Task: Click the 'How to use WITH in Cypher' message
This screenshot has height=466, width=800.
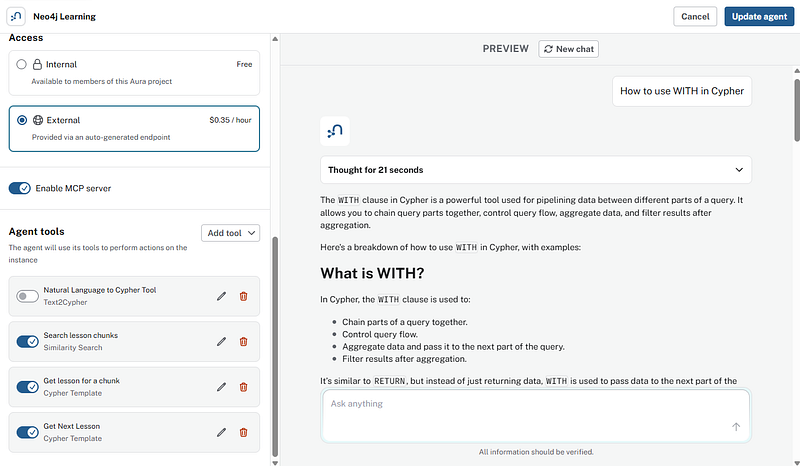Action: coord(682,91)
